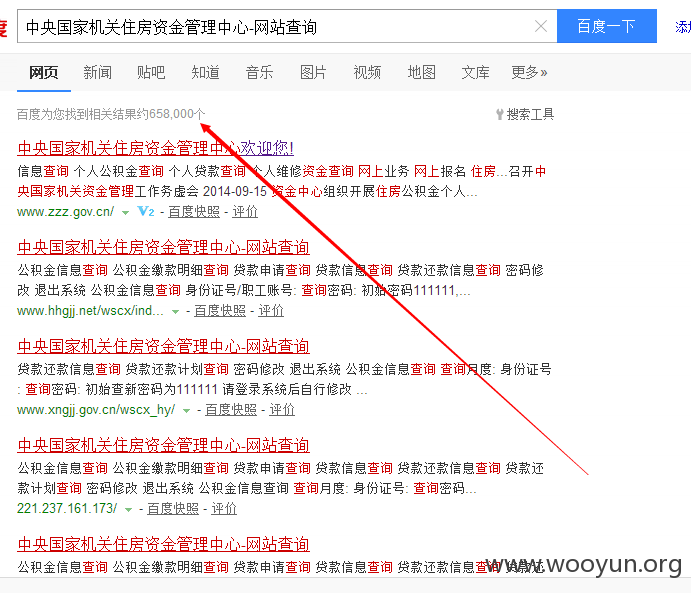
Task: Click 评价 for the www.xngjj.gov.cn result
Action: pyautogui.click(x=282, y=410)
